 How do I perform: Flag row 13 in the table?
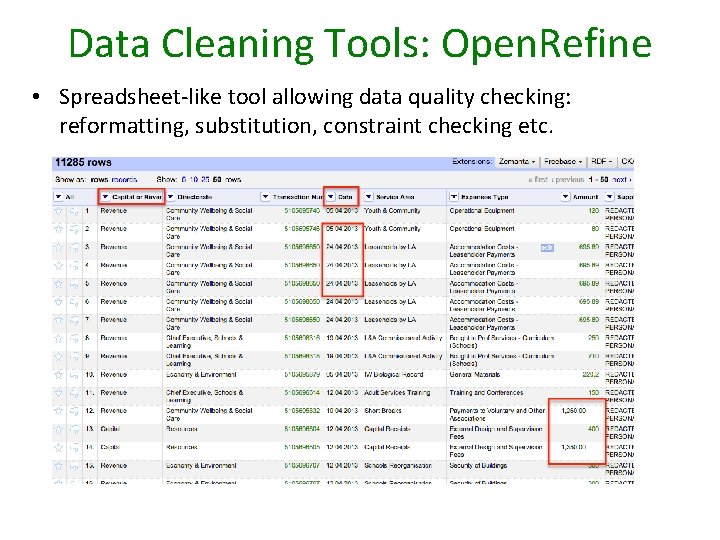click(x=74, y=430)
